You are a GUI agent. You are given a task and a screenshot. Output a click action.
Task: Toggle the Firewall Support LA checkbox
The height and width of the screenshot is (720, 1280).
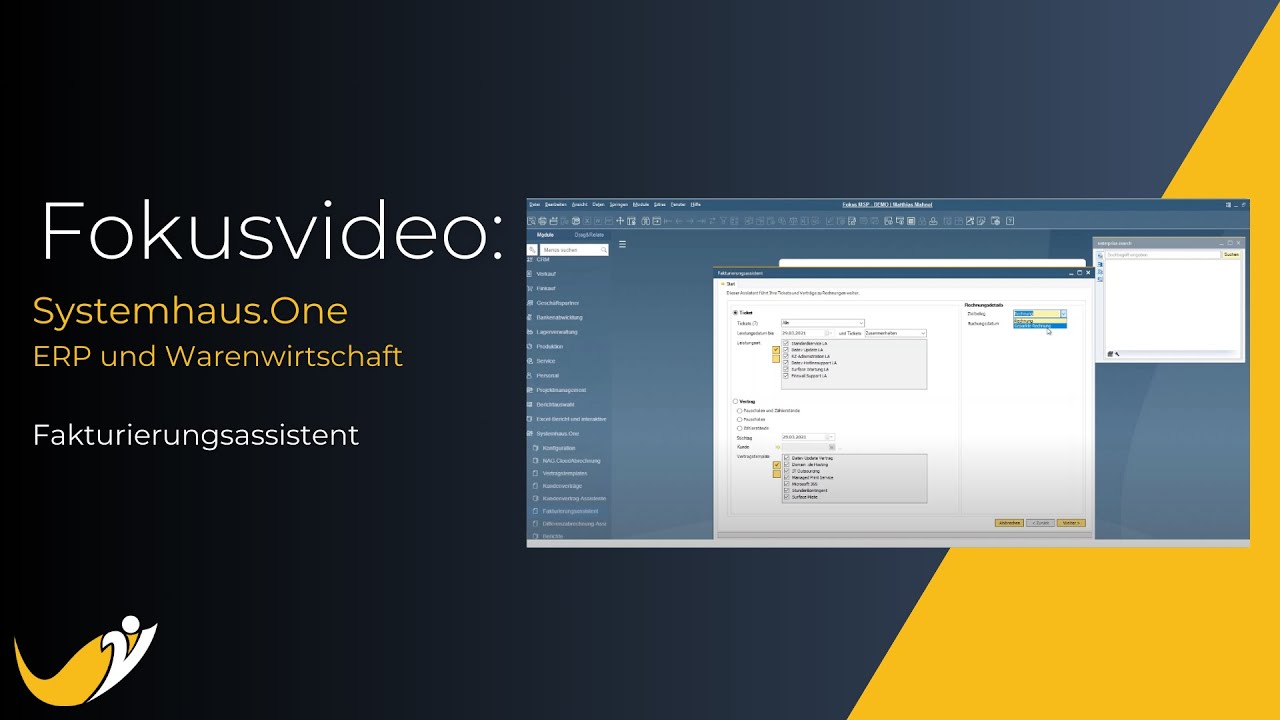click(x=787, y=375)
